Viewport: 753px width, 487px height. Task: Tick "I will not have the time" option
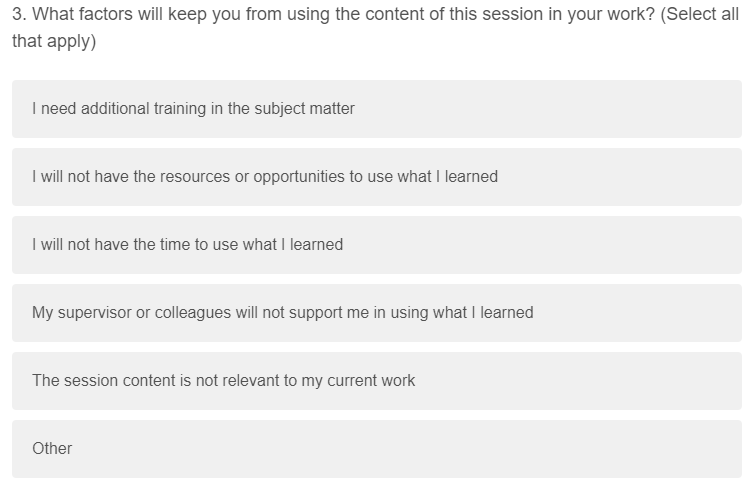pos(187,244)
